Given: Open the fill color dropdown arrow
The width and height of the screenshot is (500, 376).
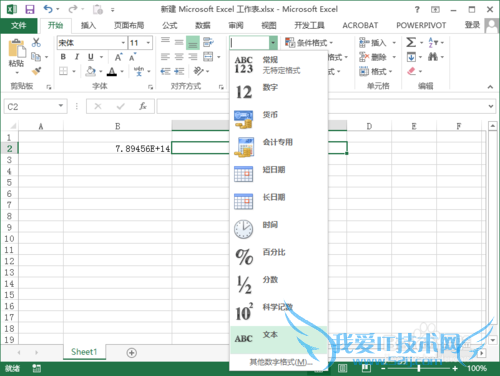Looking at the screenshot, I should click(100, 71).
